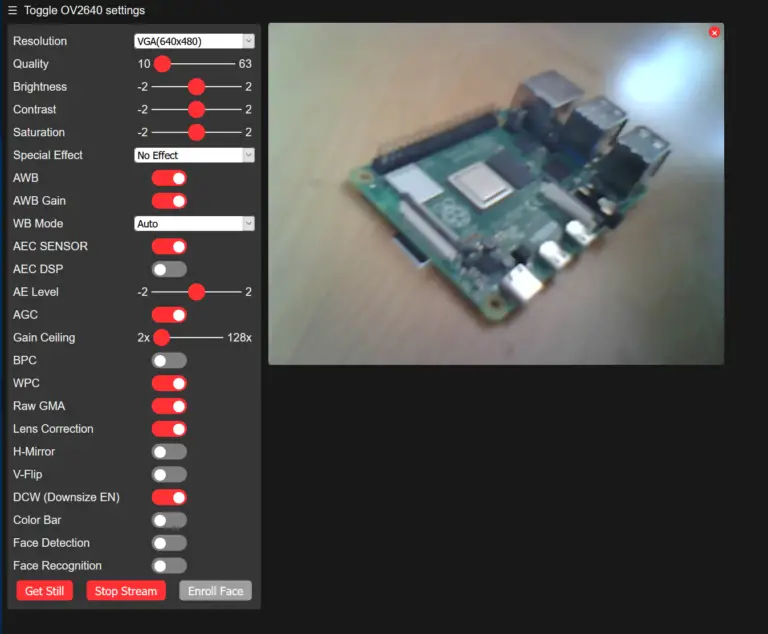Adjust the Saturation slider

196,132
